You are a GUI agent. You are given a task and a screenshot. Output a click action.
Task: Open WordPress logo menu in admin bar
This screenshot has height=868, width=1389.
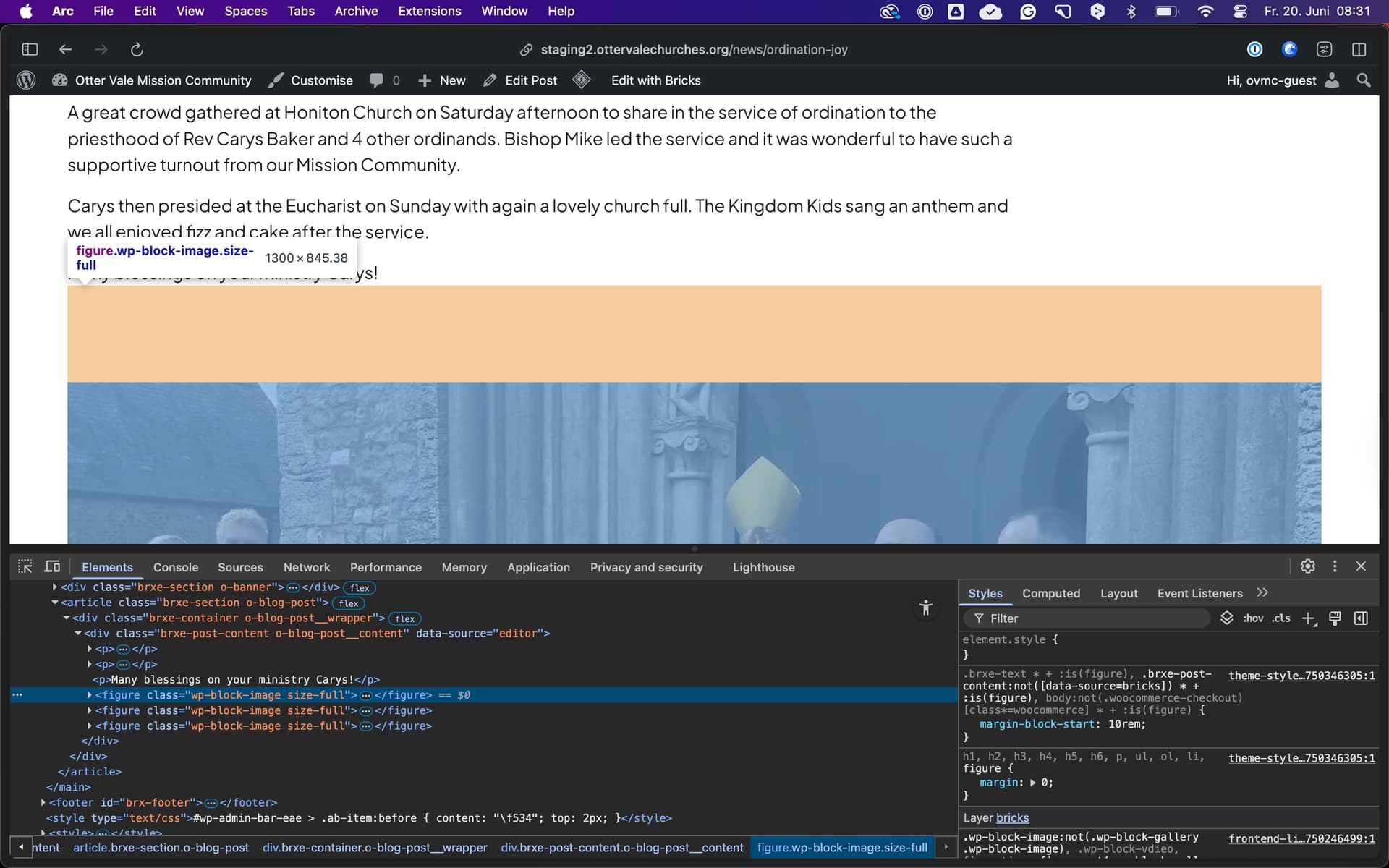tap(26, 80)
